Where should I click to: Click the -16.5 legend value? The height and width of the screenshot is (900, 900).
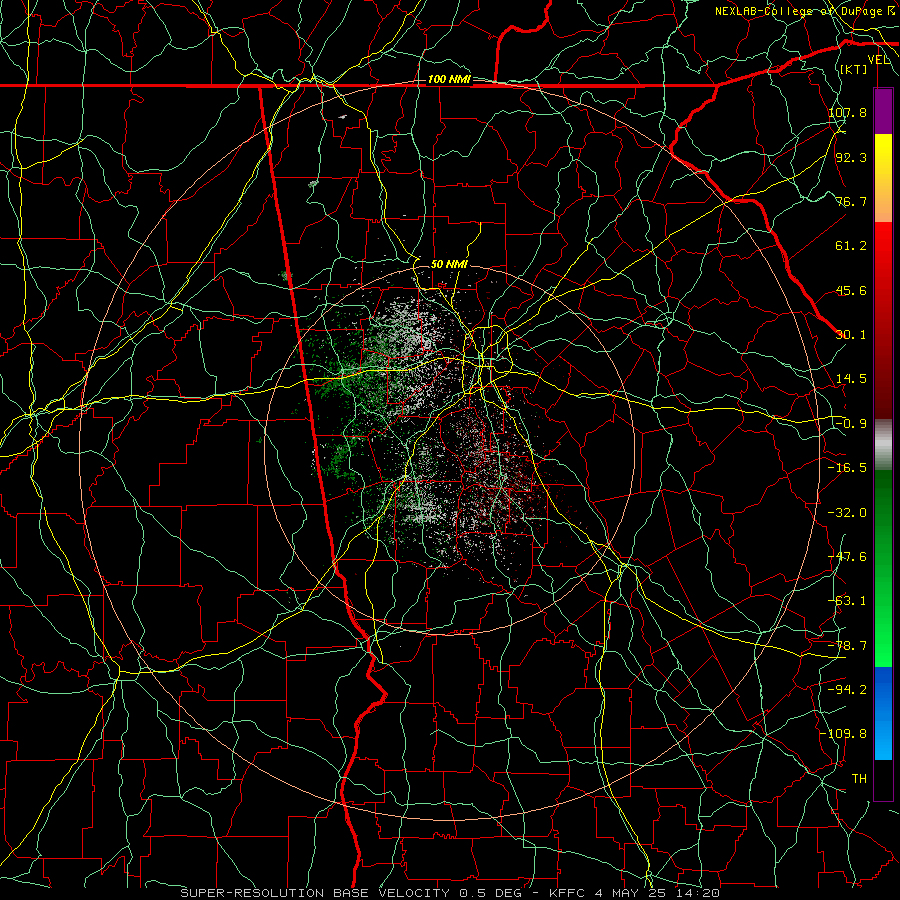tap(847, 468)
